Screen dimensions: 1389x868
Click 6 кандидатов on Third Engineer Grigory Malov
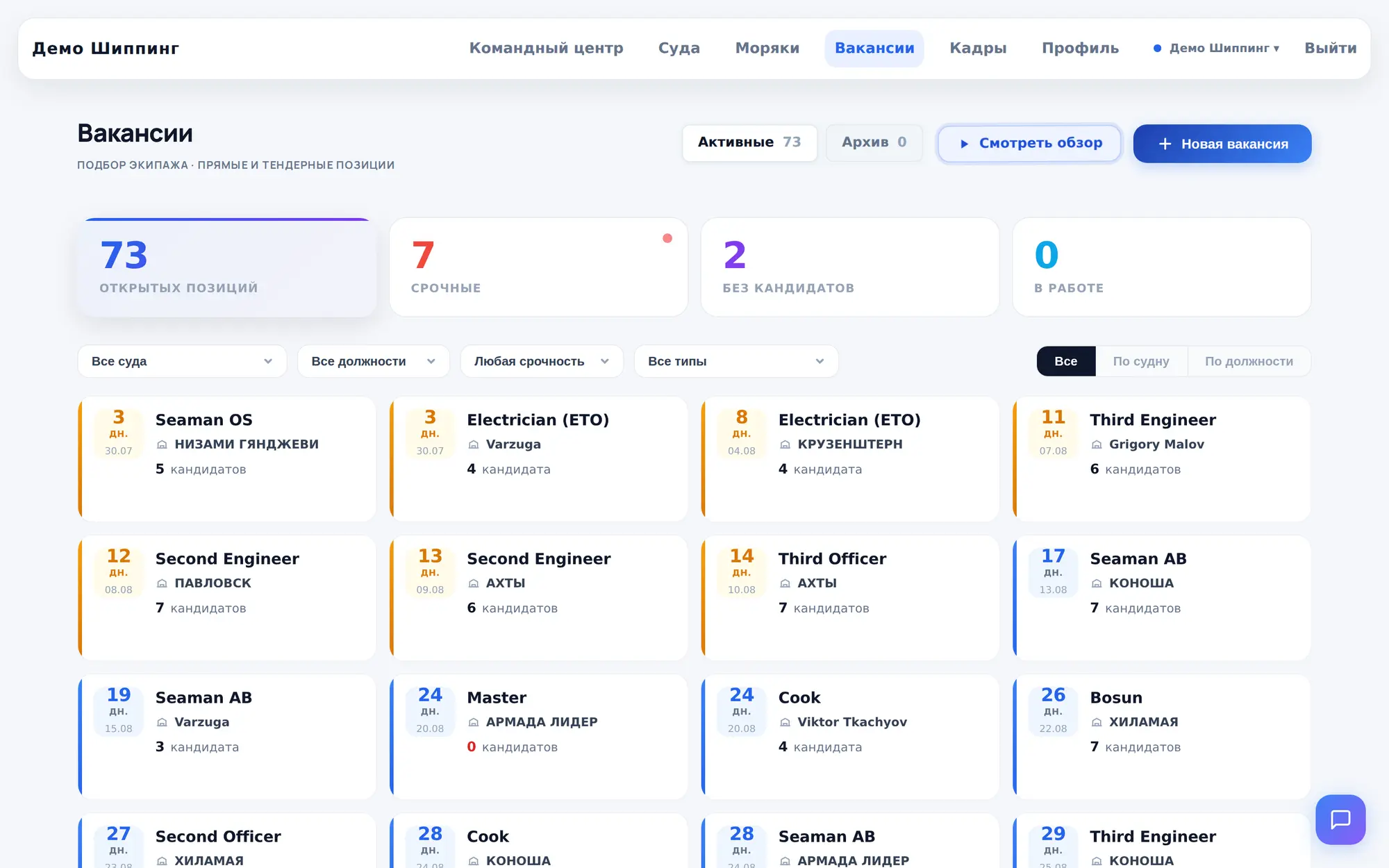tap(1136, 469)
